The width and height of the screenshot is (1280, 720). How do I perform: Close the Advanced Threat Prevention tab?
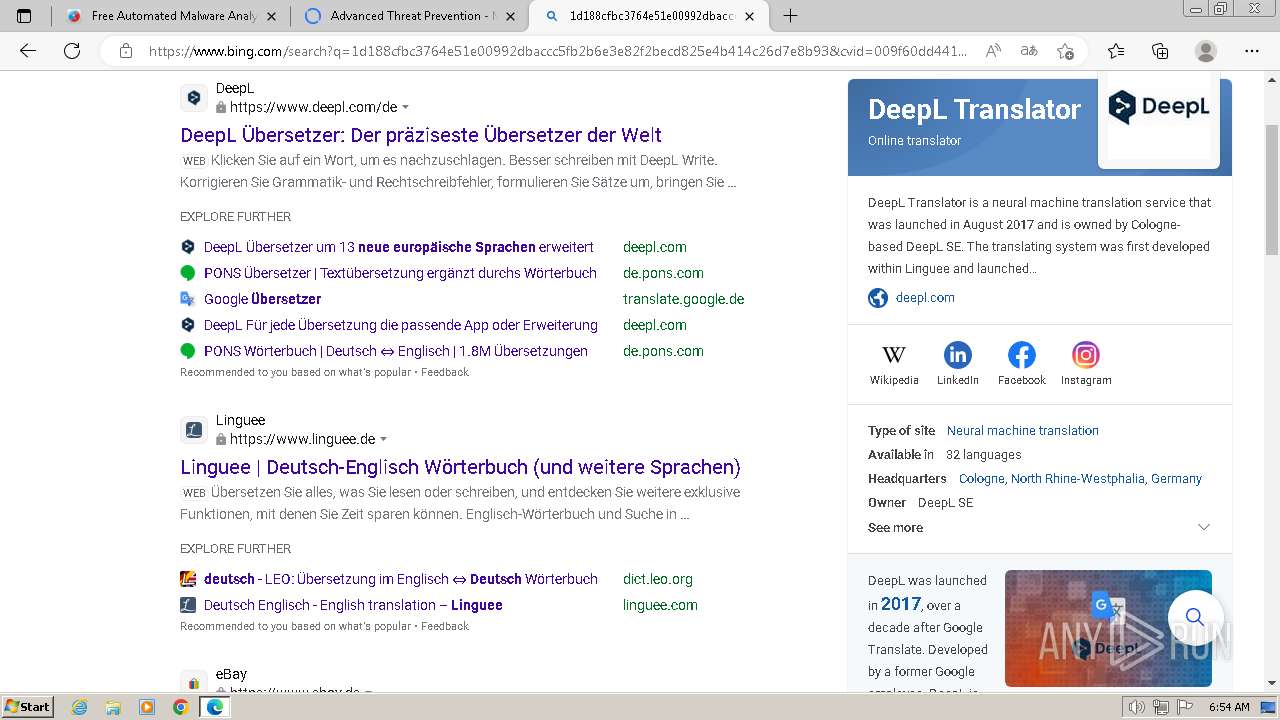(x=511, y=16)
